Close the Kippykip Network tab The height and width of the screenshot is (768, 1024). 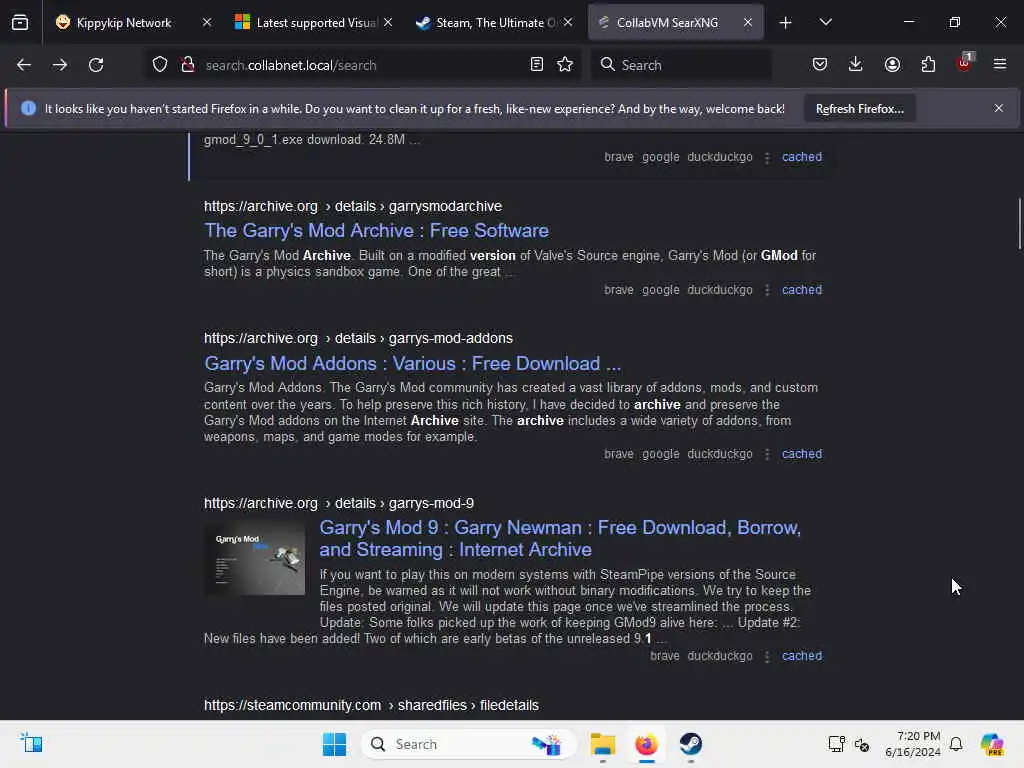(x=207, y=22)
